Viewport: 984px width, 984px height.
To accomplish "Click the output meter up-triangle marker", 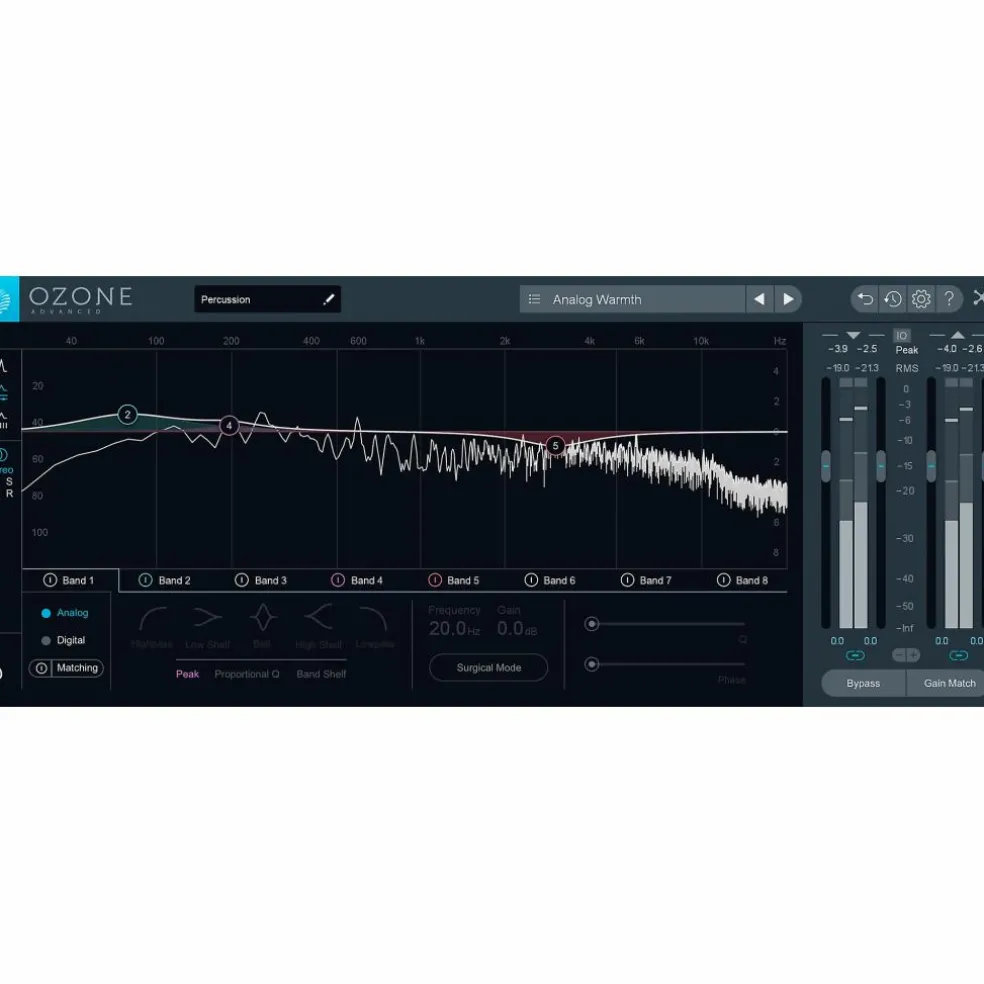I will coord(958,335).
